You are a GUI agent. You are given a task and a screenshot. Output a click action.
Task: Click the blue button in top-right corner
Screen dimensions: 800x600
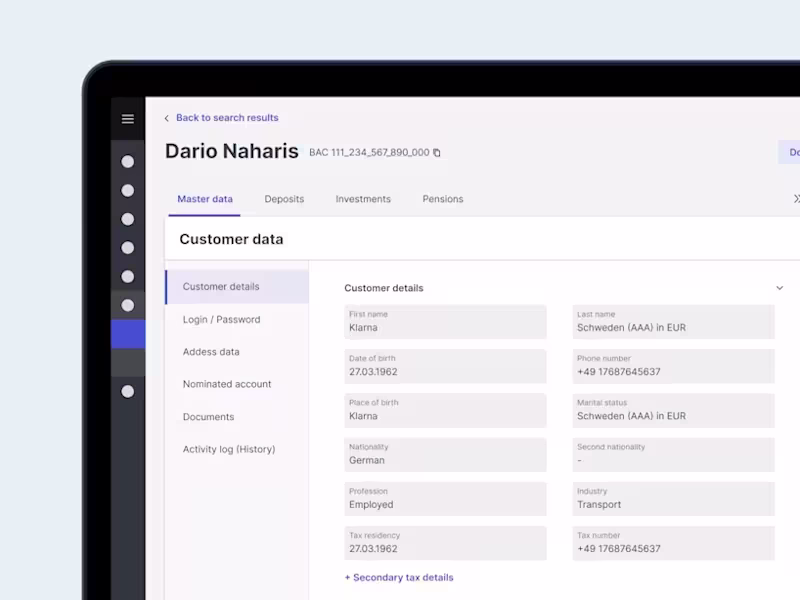coord(792,152)
